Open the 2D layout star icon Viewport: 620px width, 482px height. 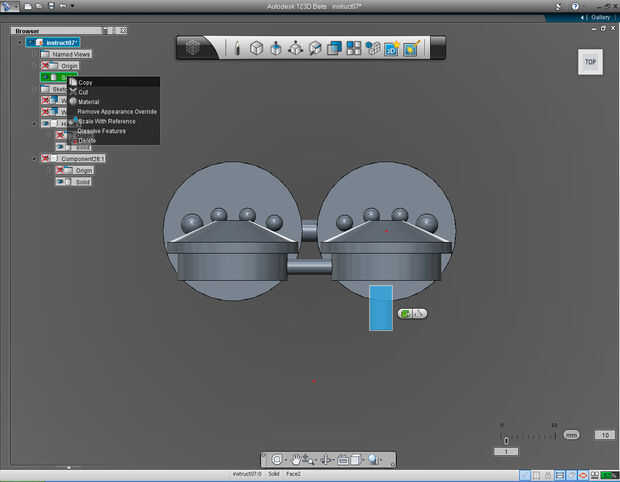click(x=392, y=48)
